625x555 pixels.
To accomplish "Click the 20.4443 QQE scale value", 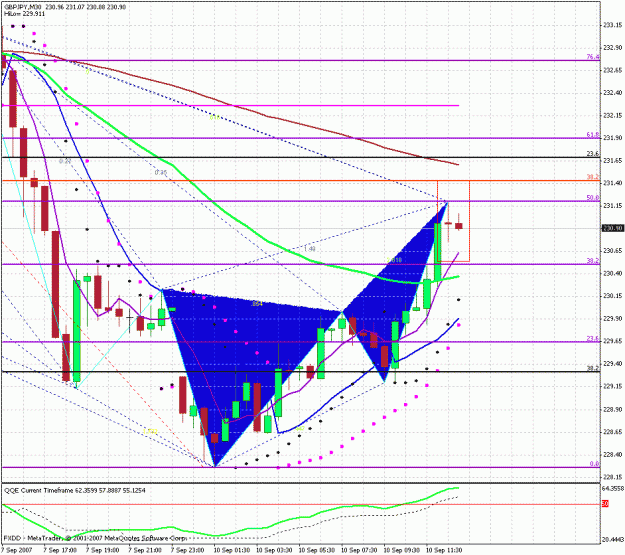I will pyautogui.click(x=613, y=539).
